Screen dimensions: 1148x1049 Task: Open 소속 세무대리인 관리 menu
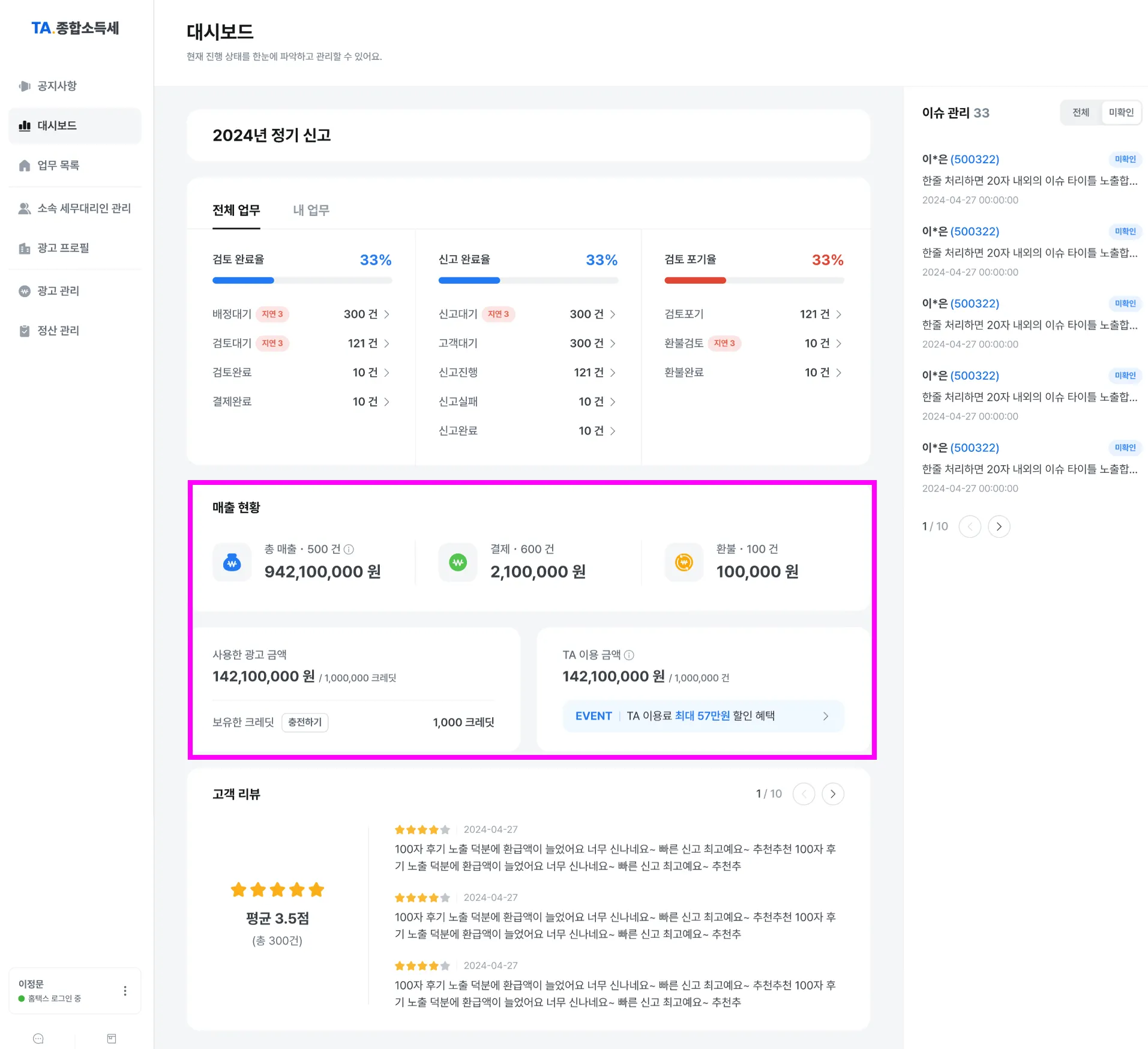75,208
